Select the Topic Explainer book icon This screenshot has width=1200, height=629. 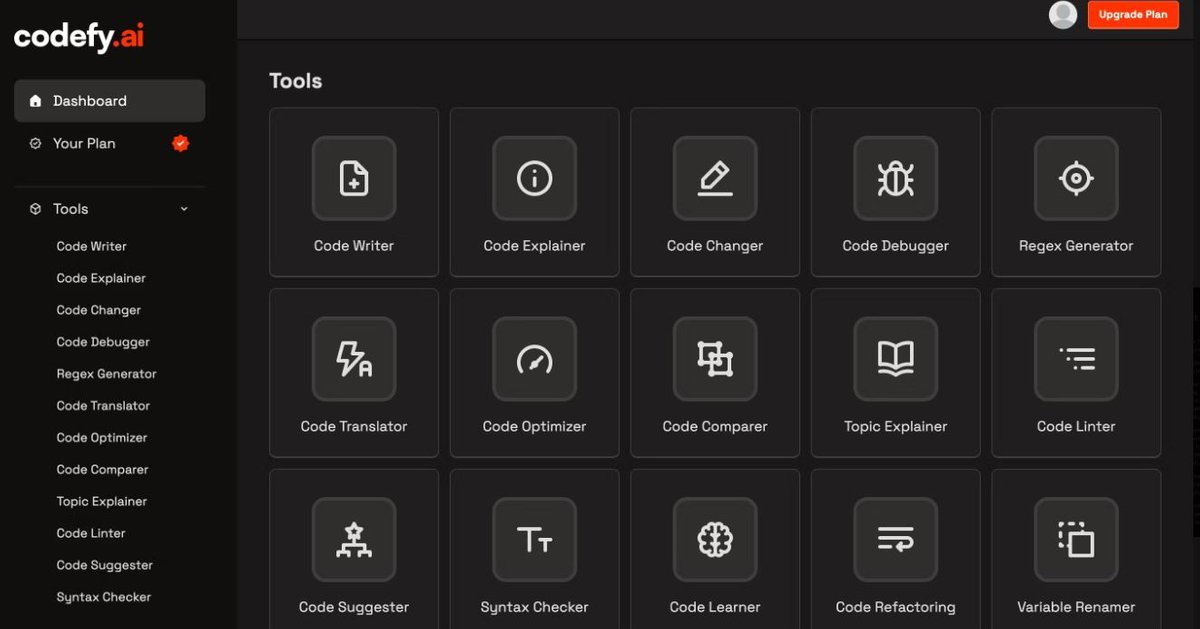point(895,360)
